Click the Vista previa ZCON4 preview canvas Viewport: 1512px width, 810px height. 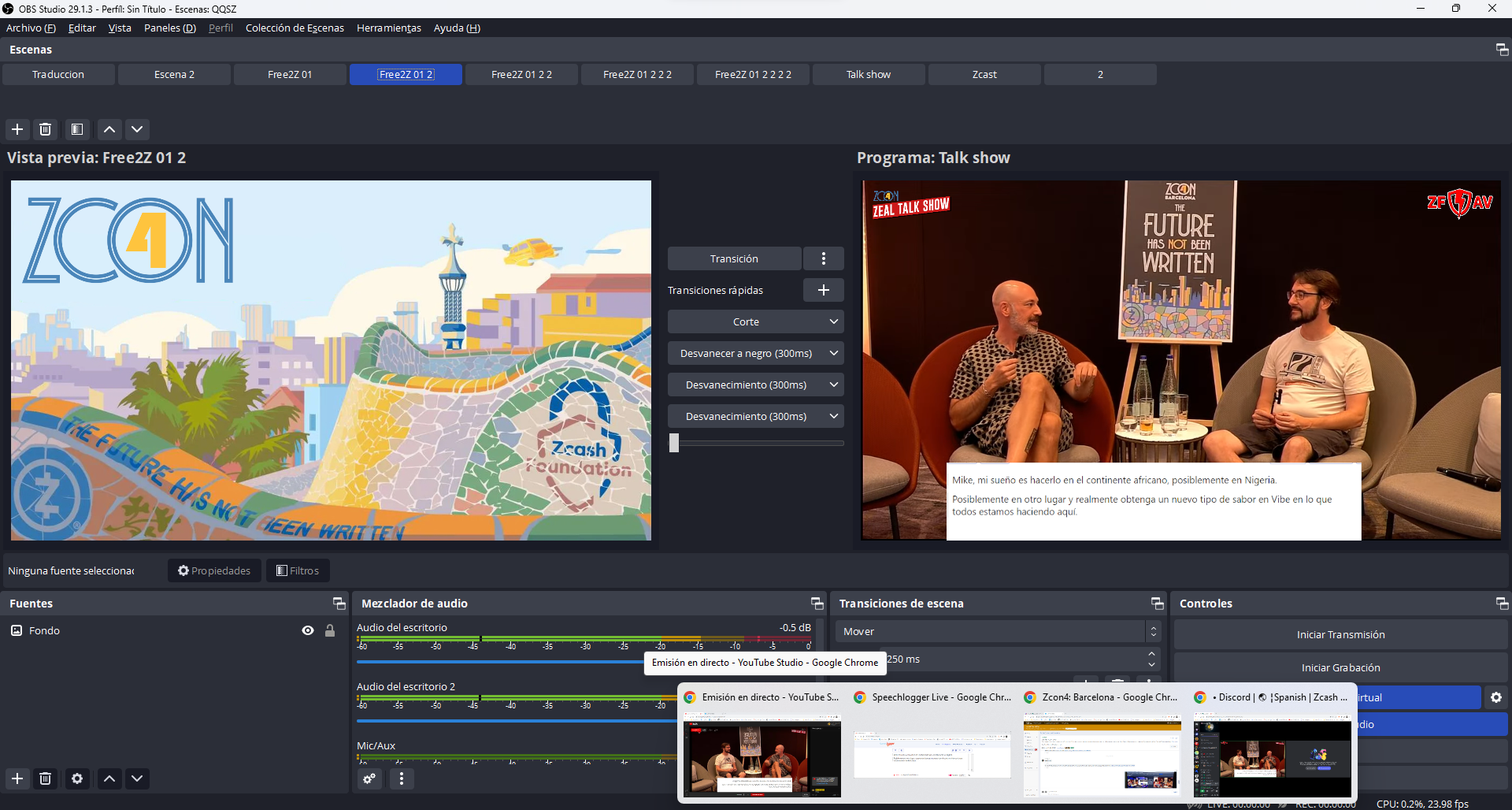click(x=331, y=360)
